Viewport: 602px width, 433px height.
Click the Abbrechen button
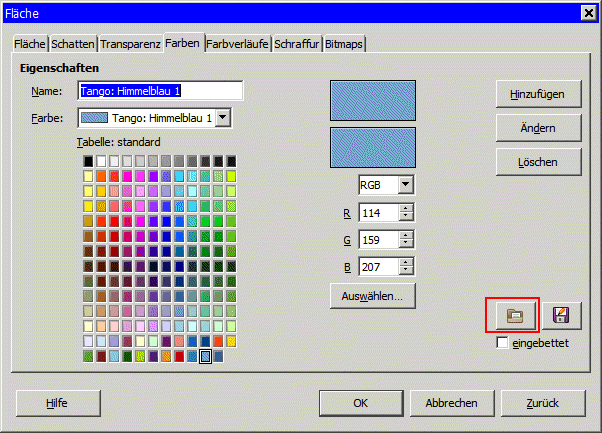452,403
